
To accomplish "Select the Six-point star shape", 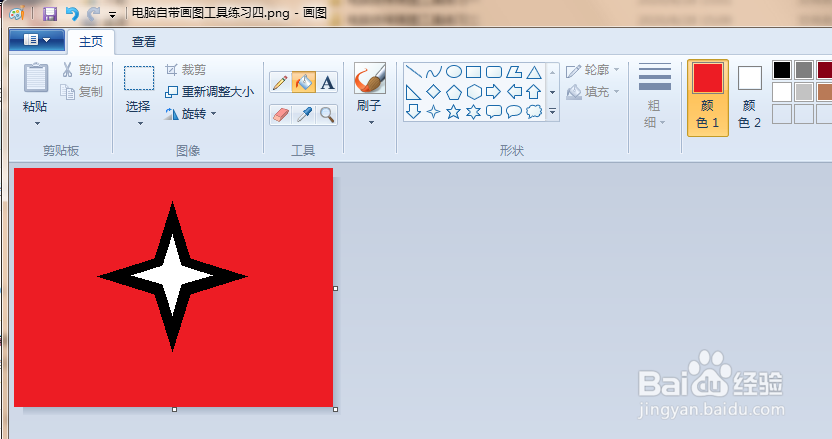I will click(473, 111).
